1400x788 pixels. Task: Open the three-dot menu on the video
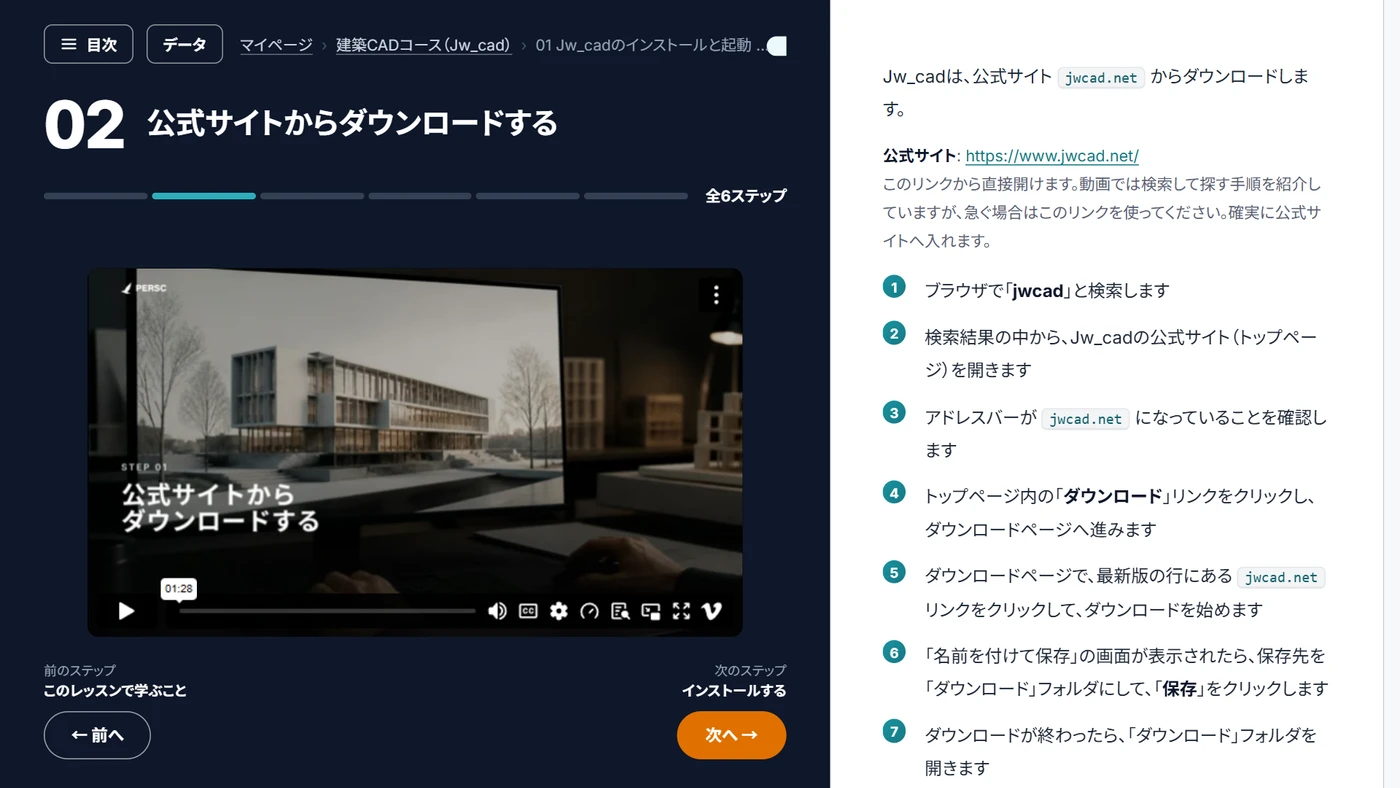click(x=716, y=294)
